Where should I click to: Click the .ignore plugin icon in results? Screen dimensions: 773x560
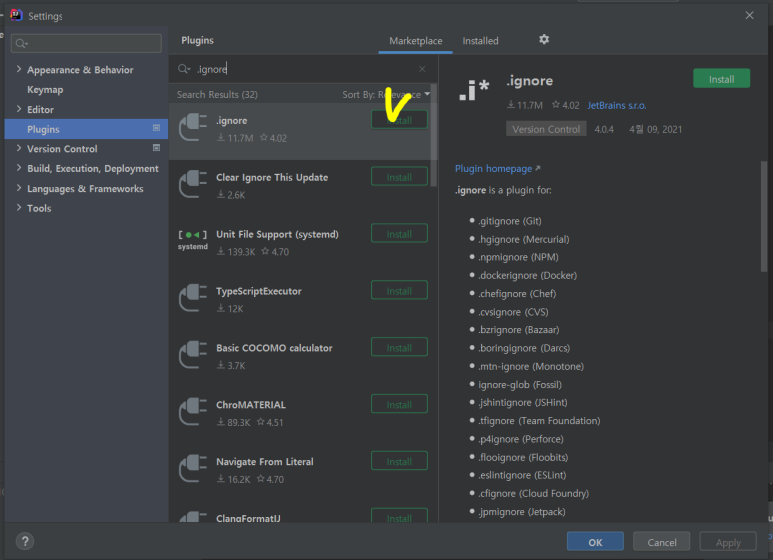(193, 127)
